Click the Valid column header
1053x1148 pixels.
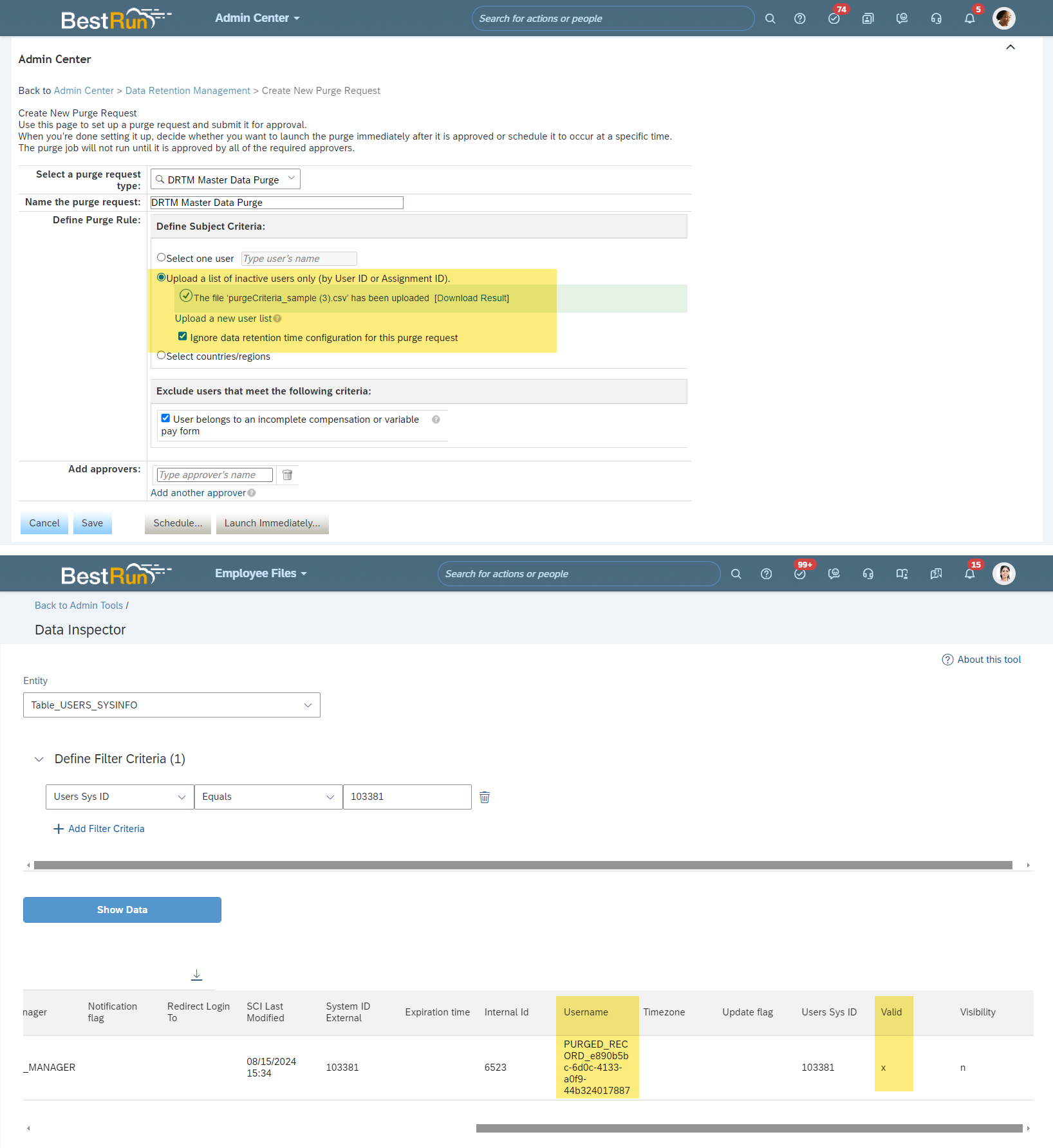coord(891,1012)
